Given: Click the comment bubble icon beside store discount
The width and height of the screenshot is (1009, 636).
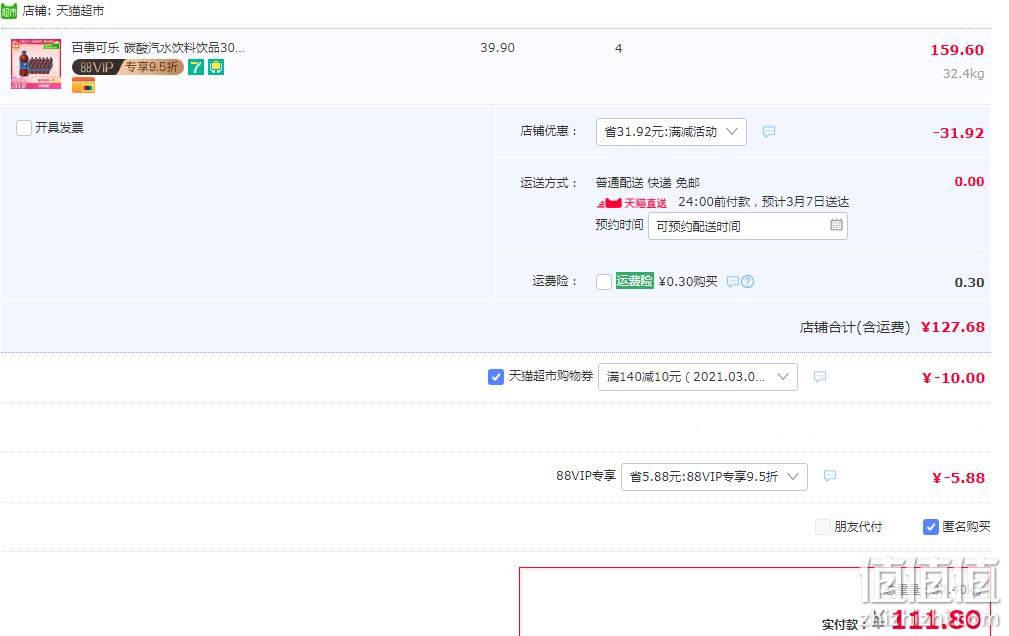Looking at the screenshot, I should tap(768, 131).
